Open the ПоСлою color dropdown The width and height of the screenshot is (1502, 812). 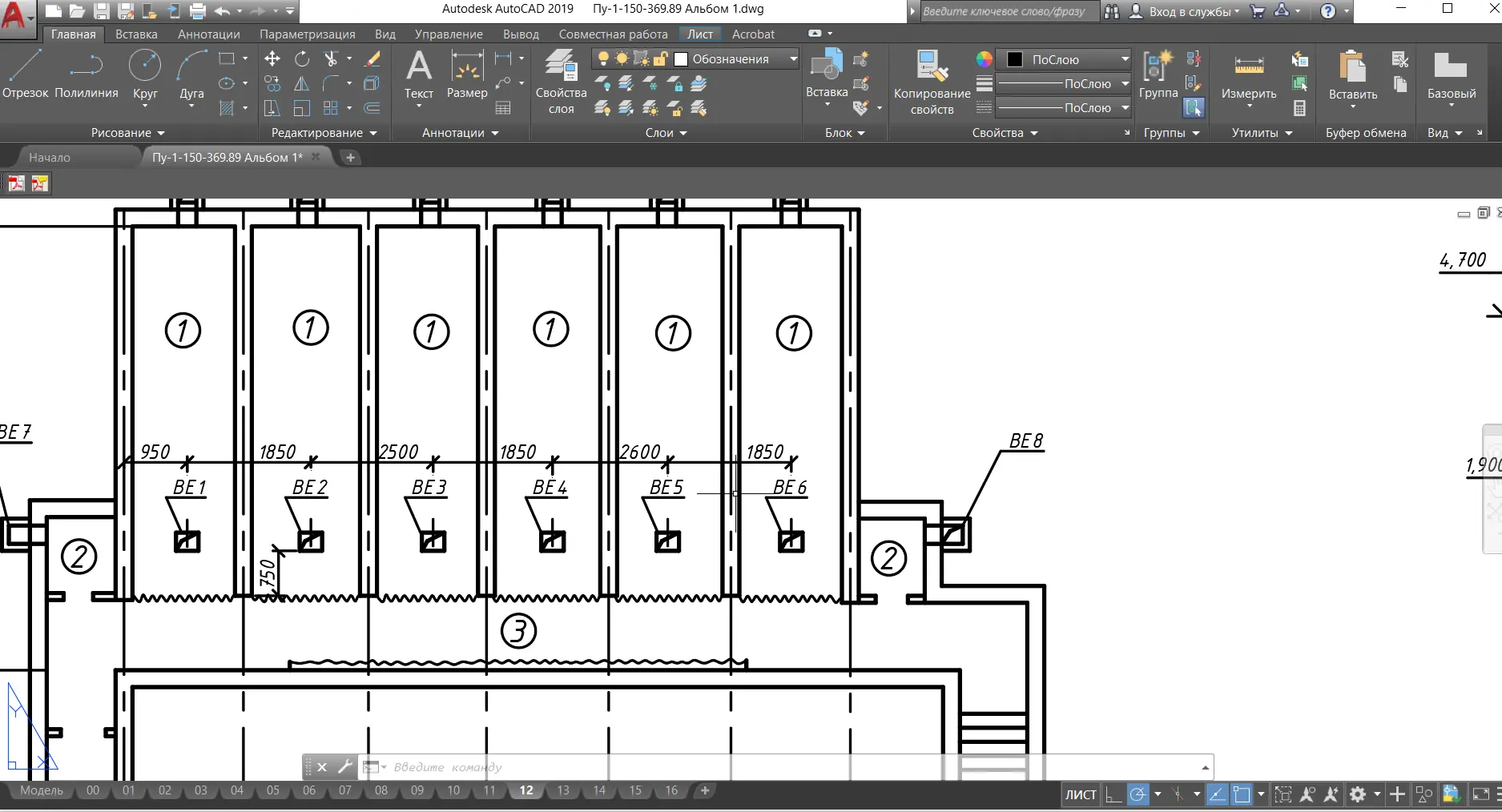coord(1124,59)
